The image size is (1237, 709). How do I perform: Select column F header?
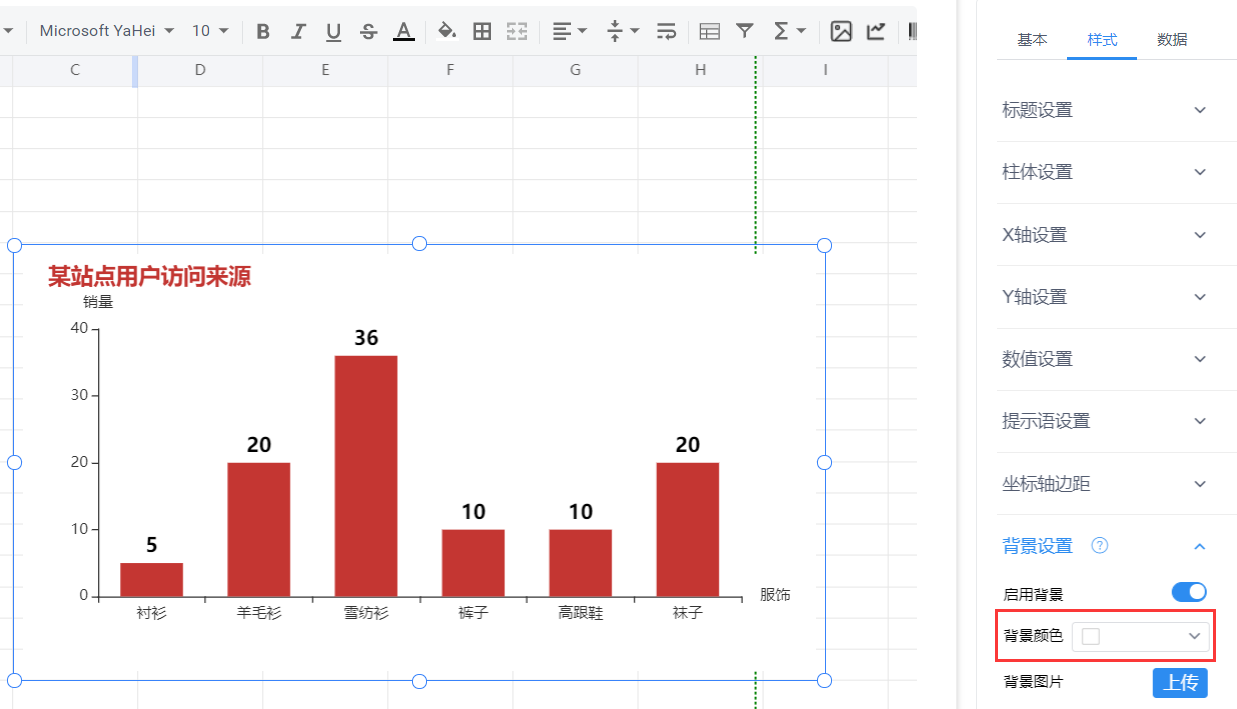450,70
